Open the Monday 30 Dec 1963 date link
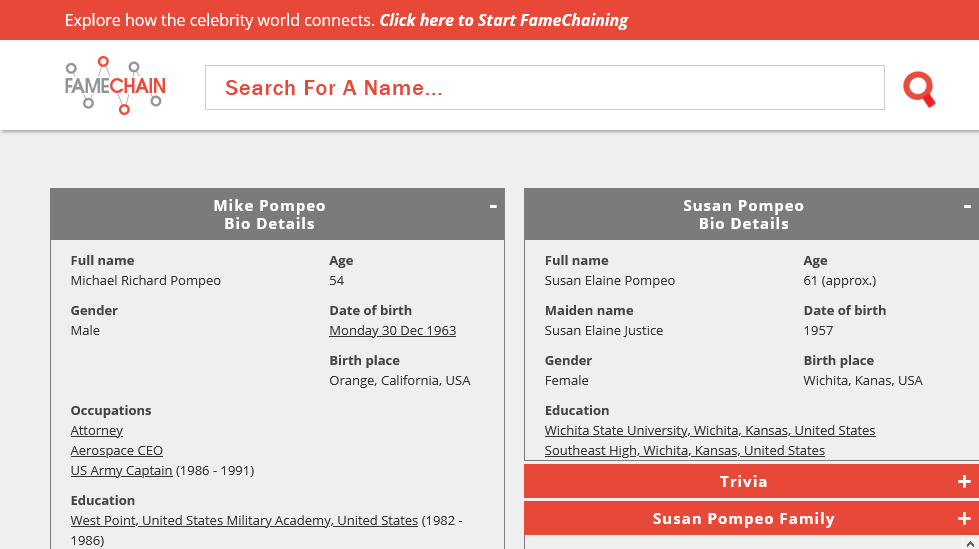The image size is (979, 549). [393, 330]
